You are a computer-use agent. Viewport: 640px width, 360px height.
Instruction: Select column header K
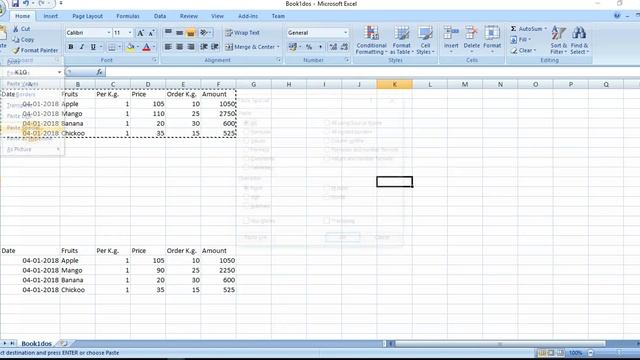[x=394, y=84]
